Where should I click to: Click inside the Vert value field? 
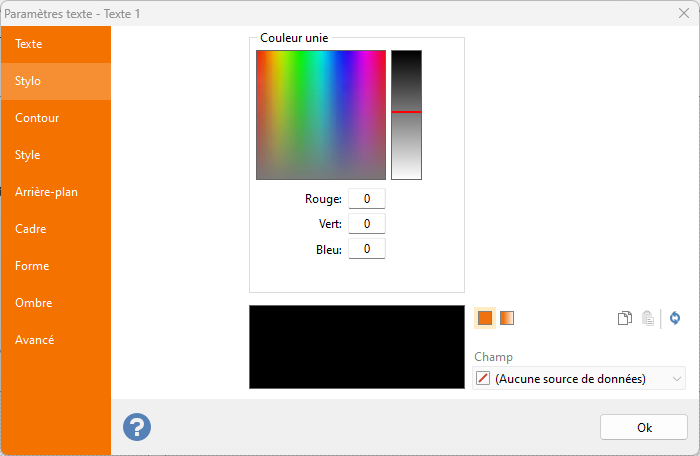click(x=367, y=224)
